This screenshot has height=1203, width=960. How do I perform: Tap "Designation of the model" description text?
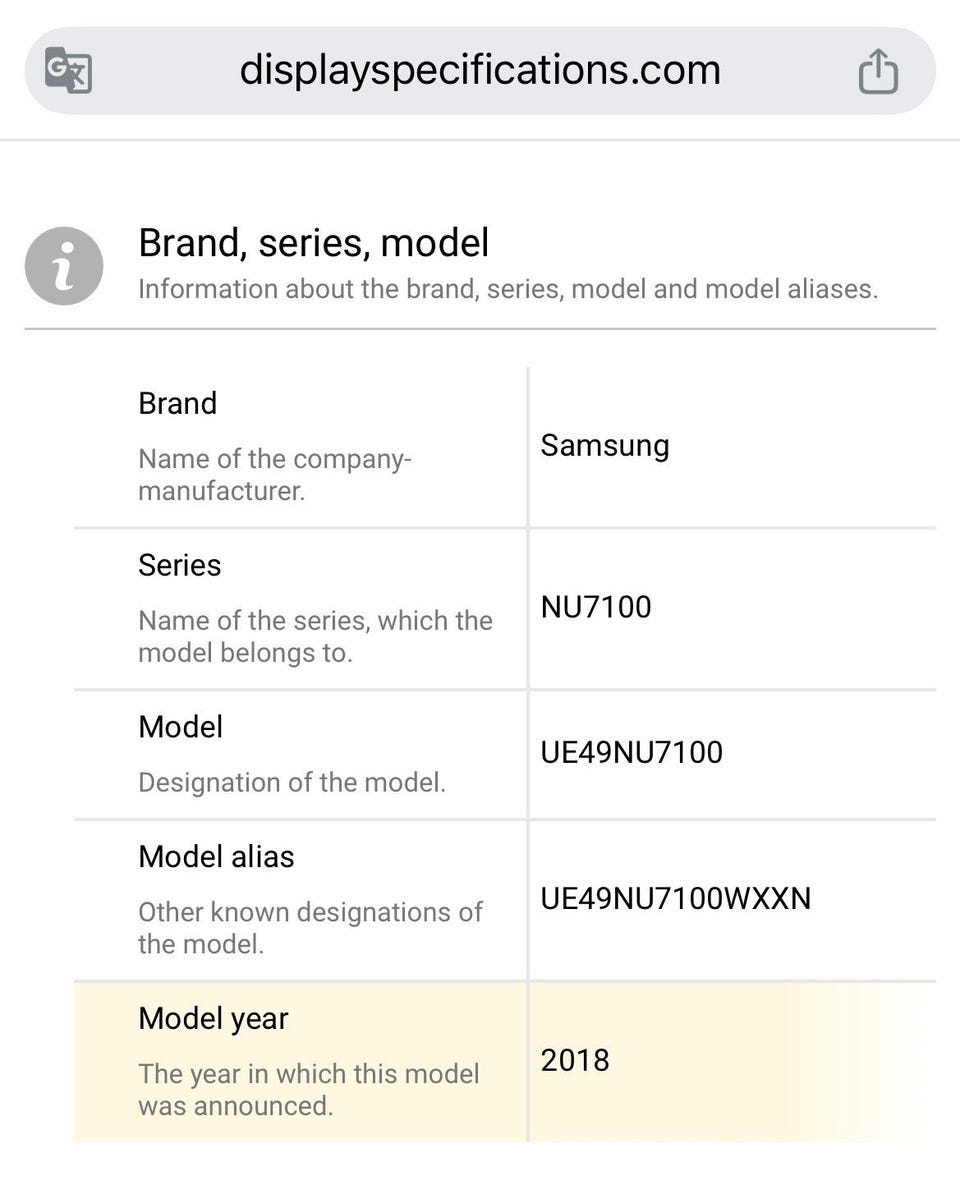(292, 782)
